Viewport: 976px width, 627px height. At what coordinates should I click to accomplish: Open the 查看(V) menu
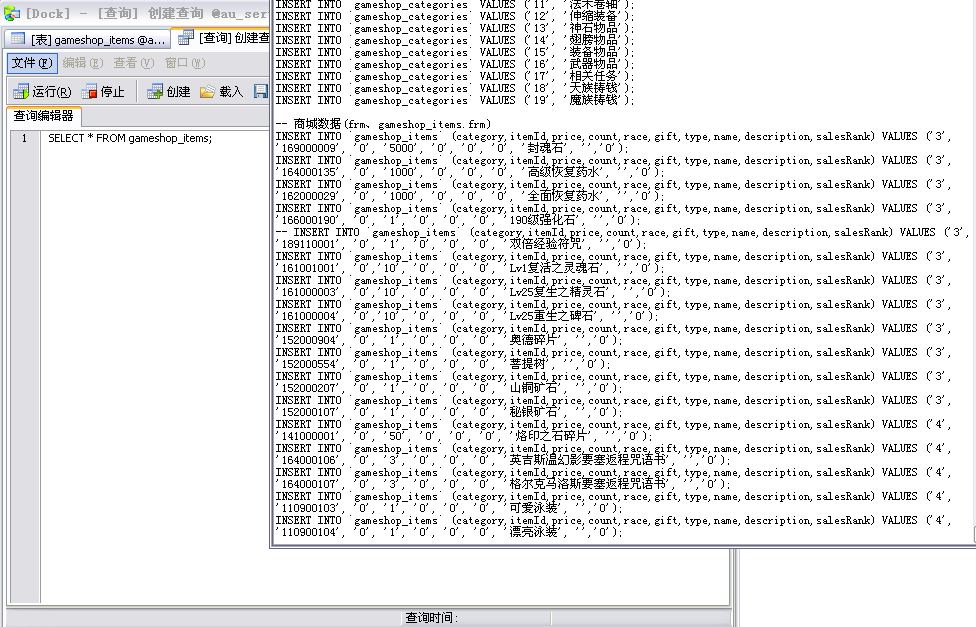click(x=133, y=63)
